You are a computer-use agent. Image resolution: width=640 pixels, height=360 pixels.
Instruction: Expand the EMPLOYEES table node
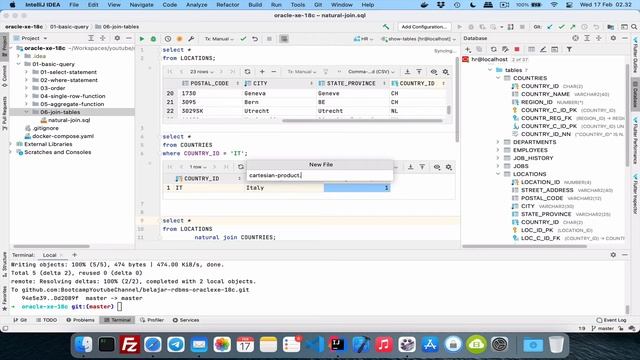click(498, 150)
